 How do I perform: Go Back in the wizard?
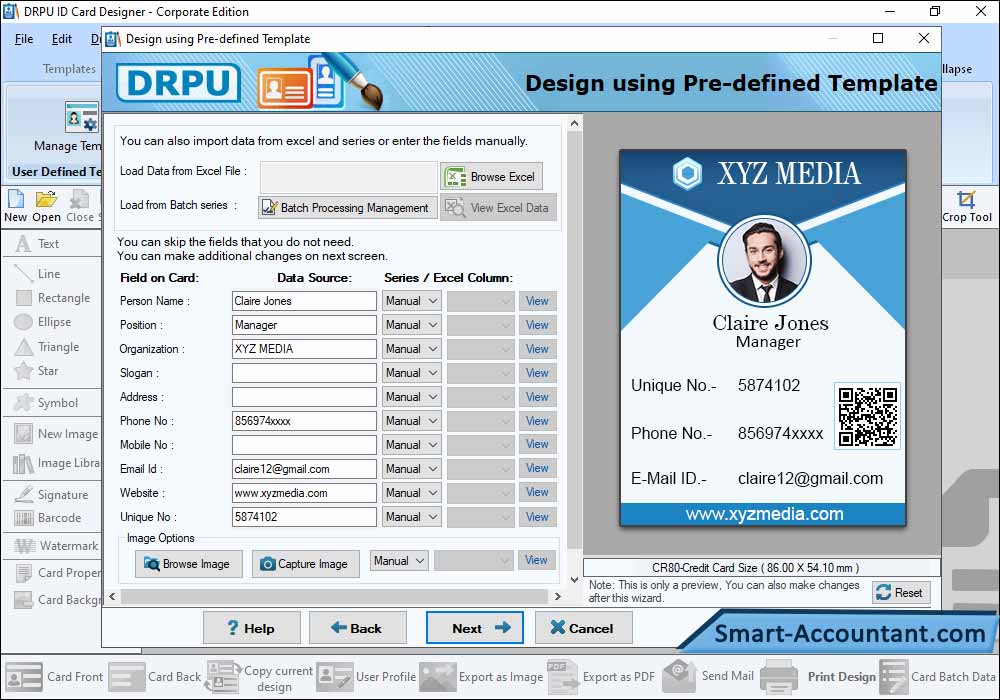click(357, 628)
